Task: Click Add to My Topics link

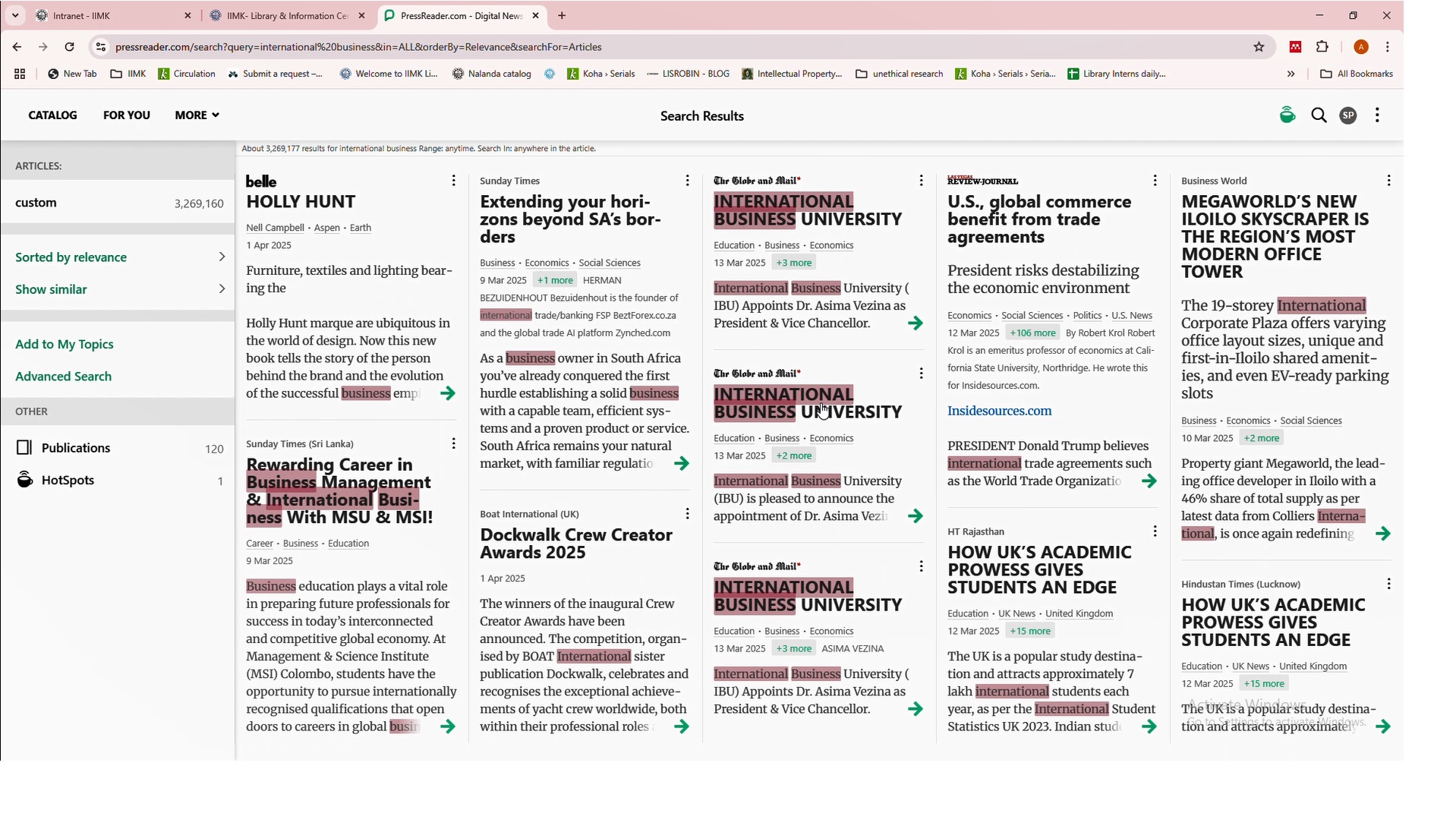Action: tap(64, 344)
